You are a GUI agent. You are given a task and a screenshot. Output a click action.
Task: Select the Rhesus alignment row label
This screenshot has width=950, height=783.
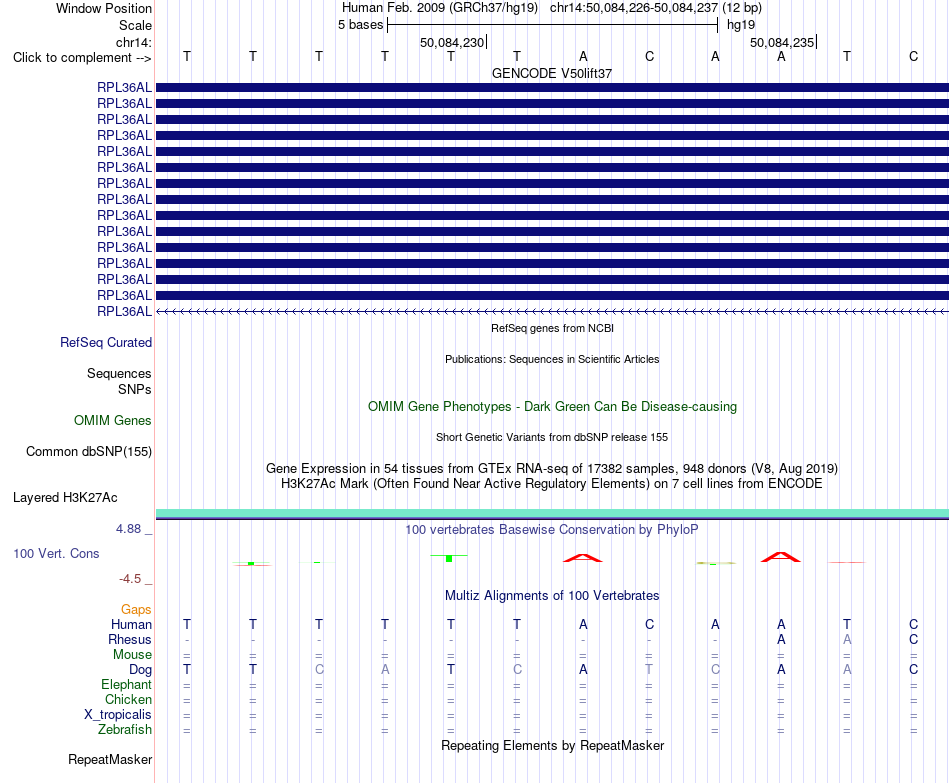pyautogui.click(x=130, y=639)
